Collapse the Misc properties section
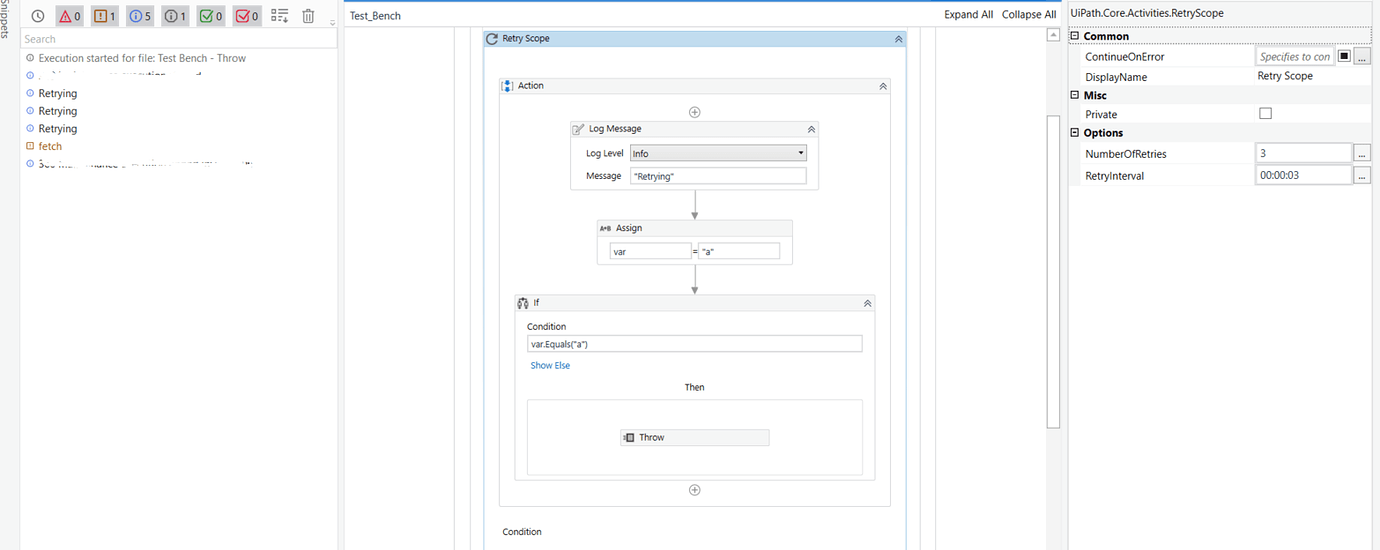 (x=1075, y=95)
